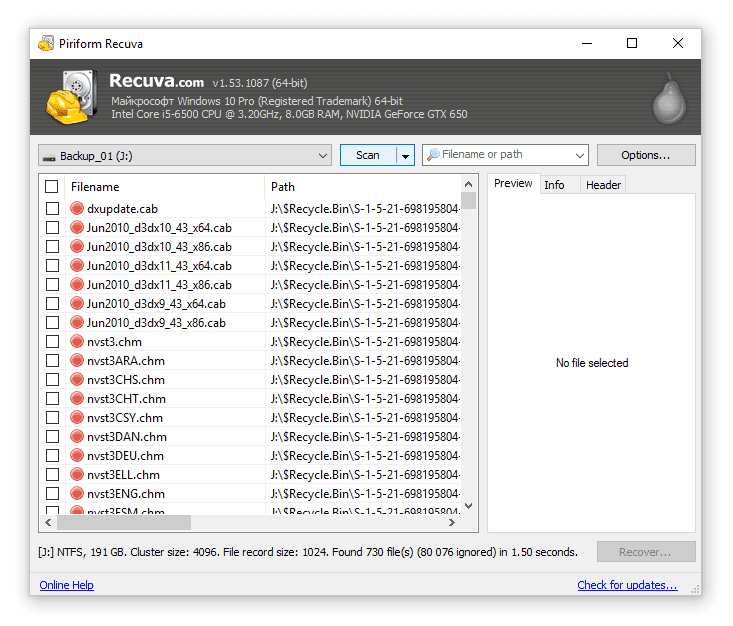Screen dimensions: 733x626
Task: Click the Scan button
Action: pyautogui.click(x=368, y=155)
